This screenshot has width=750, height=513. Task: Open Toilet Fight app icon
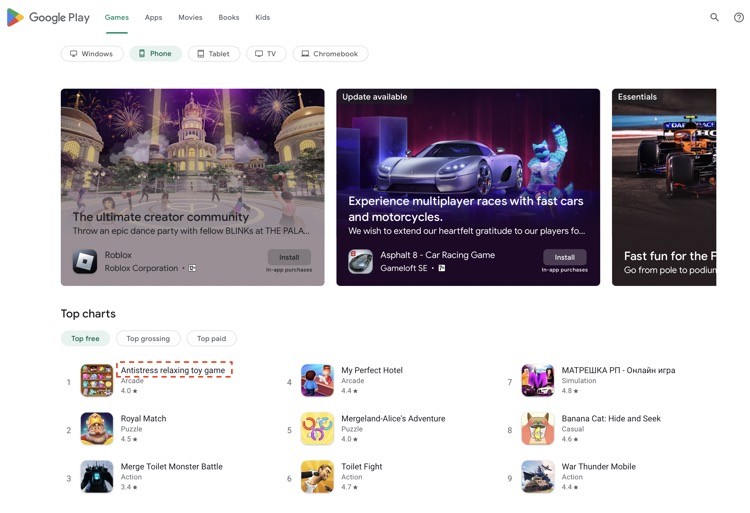click(x=317, y=477)
